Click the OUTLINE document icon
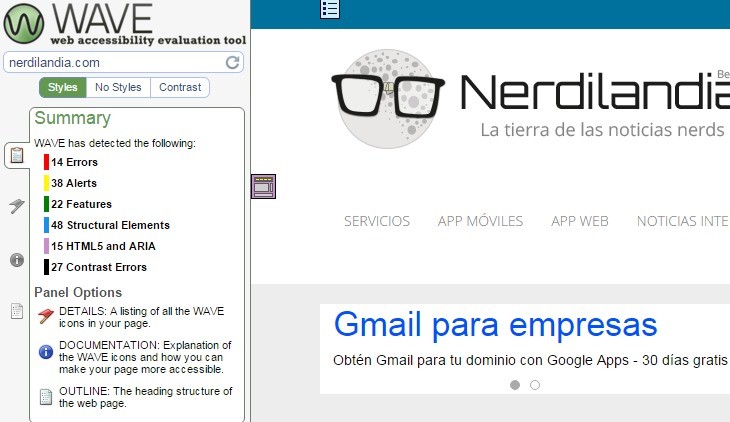This screenshot has width=730, height=422. 46,397
